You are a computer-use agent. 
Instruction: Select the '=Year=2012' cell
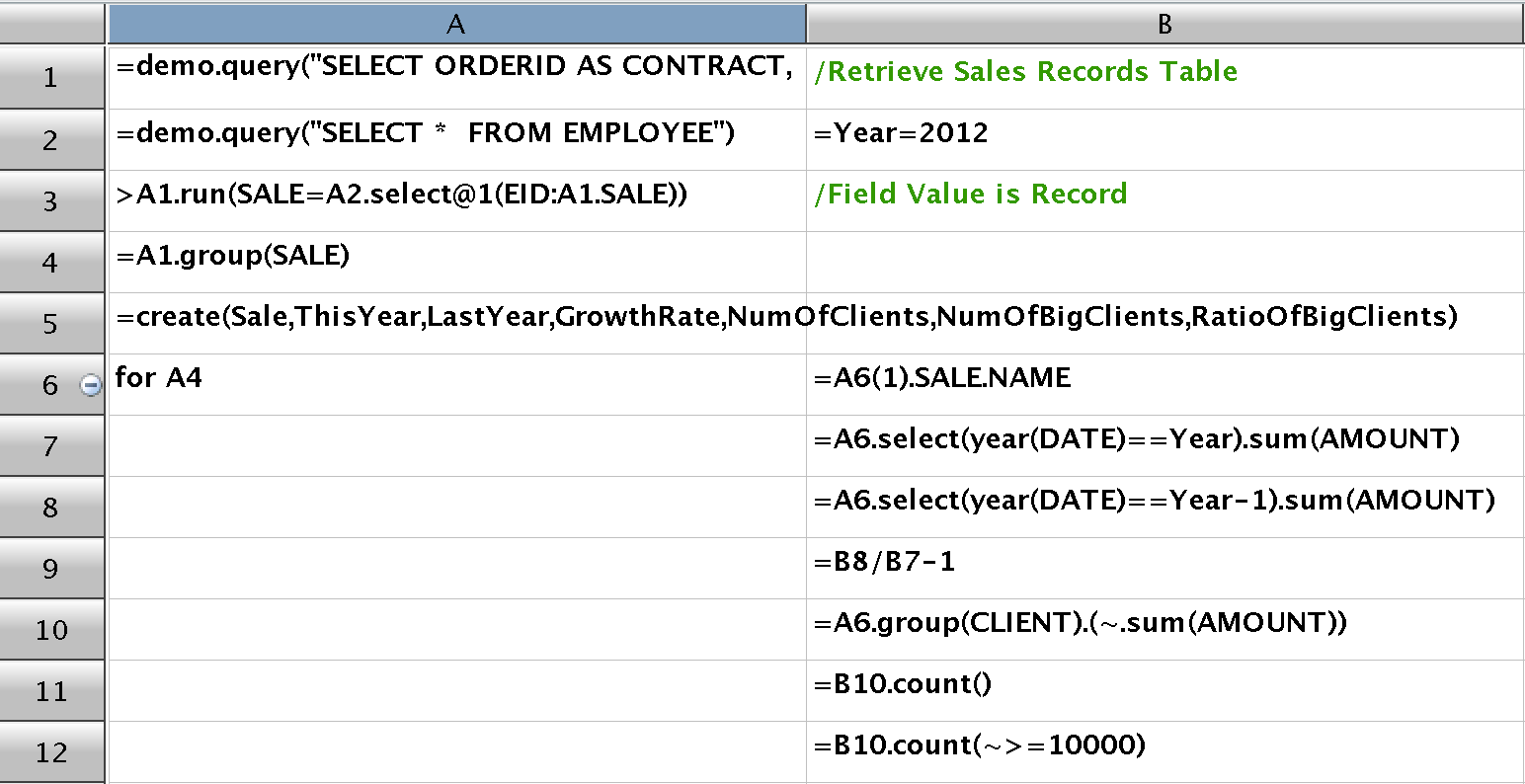(901, 133)
